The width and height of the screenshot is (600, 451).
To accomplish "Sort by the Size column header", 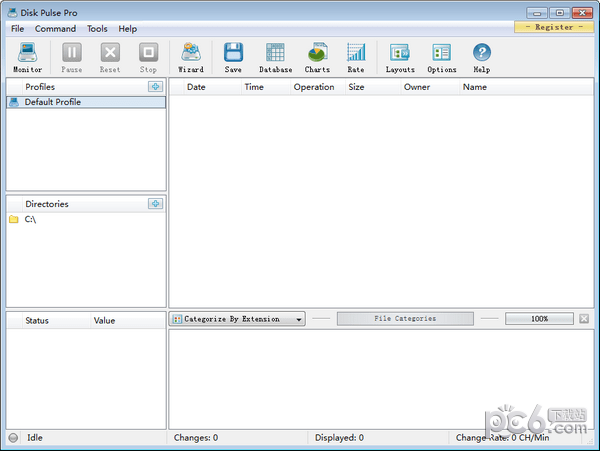I will 373,87.
